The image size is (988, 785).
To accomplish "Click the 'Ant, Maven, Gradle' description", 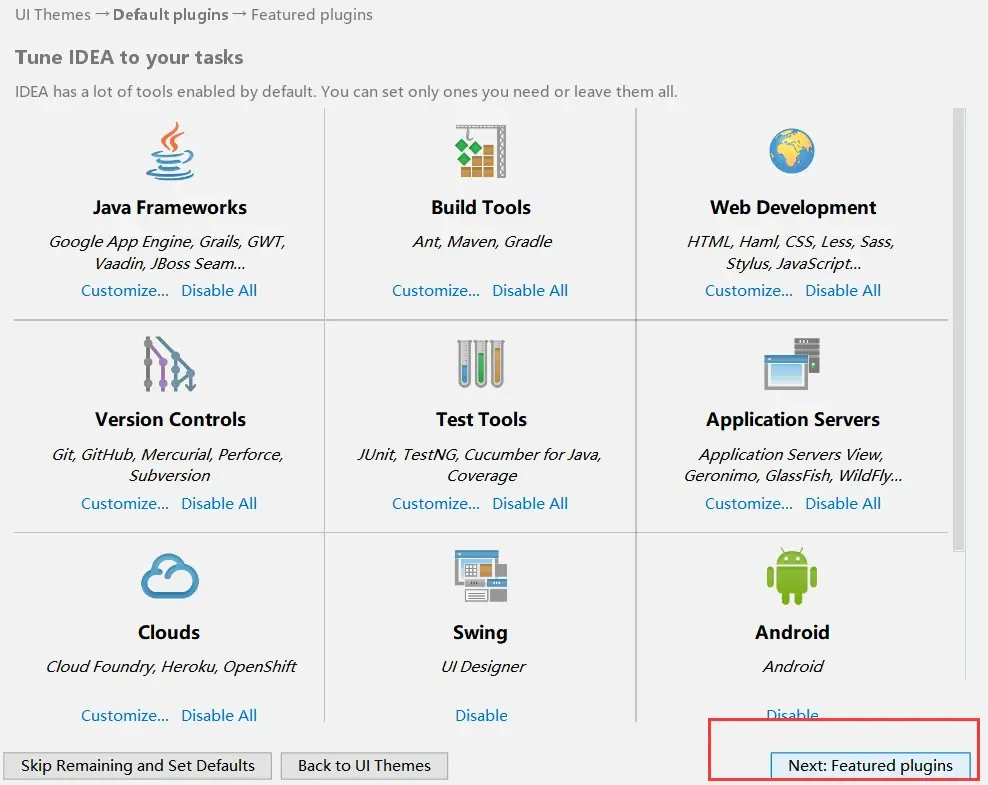I will tap(482, 241).
